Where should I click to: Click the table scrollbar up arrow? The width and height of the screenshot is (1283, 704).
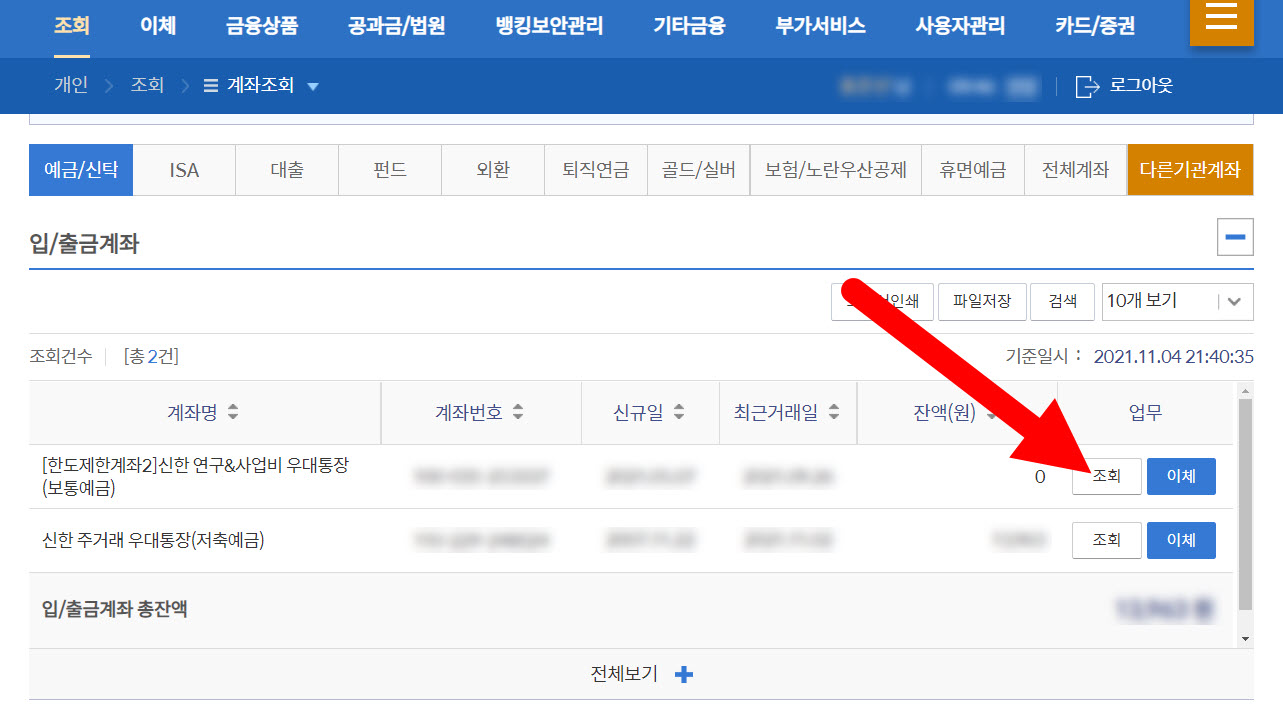[1245, 391]
